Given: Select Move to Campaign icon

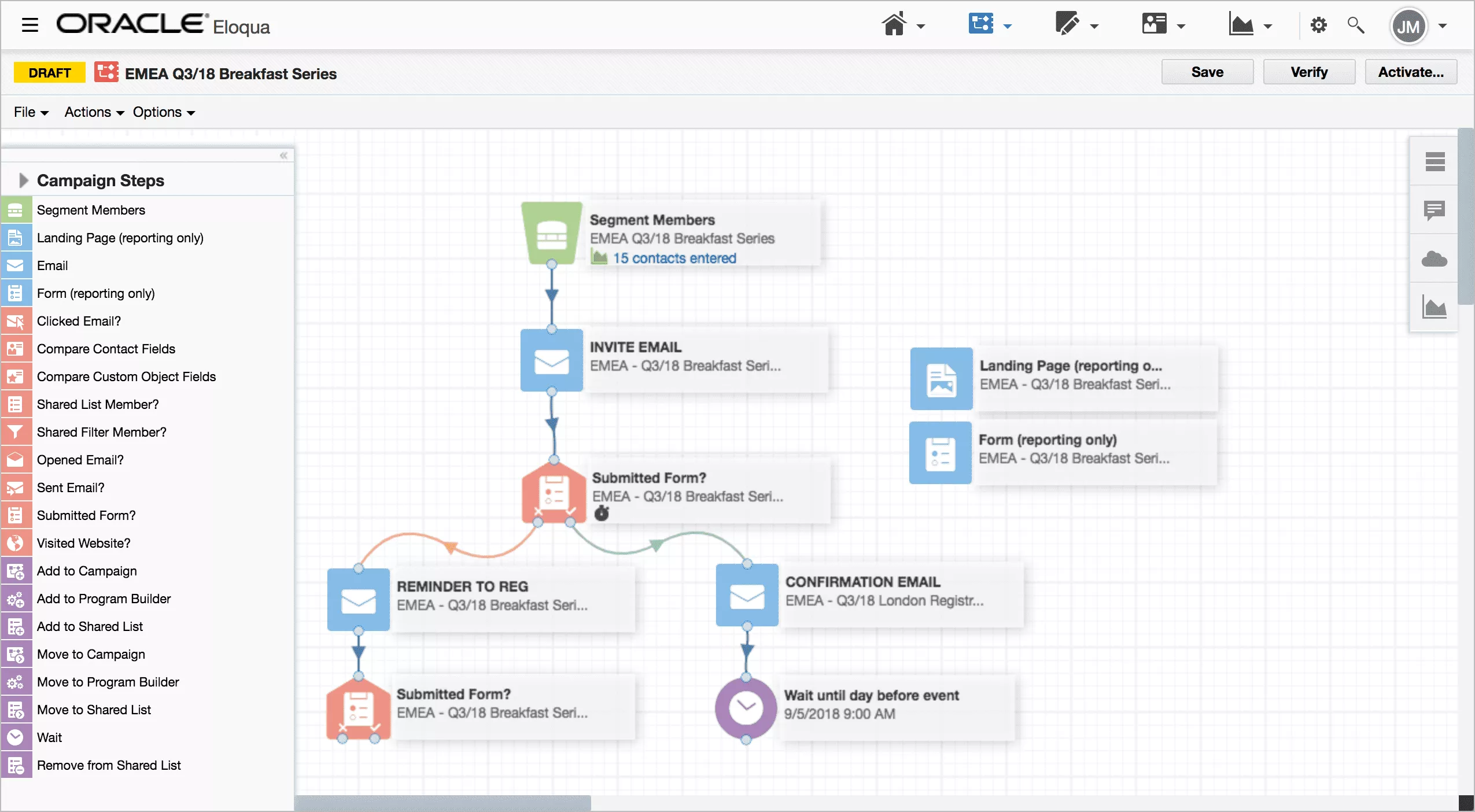Looking at the screenshot, I should [x=16, y=654].
